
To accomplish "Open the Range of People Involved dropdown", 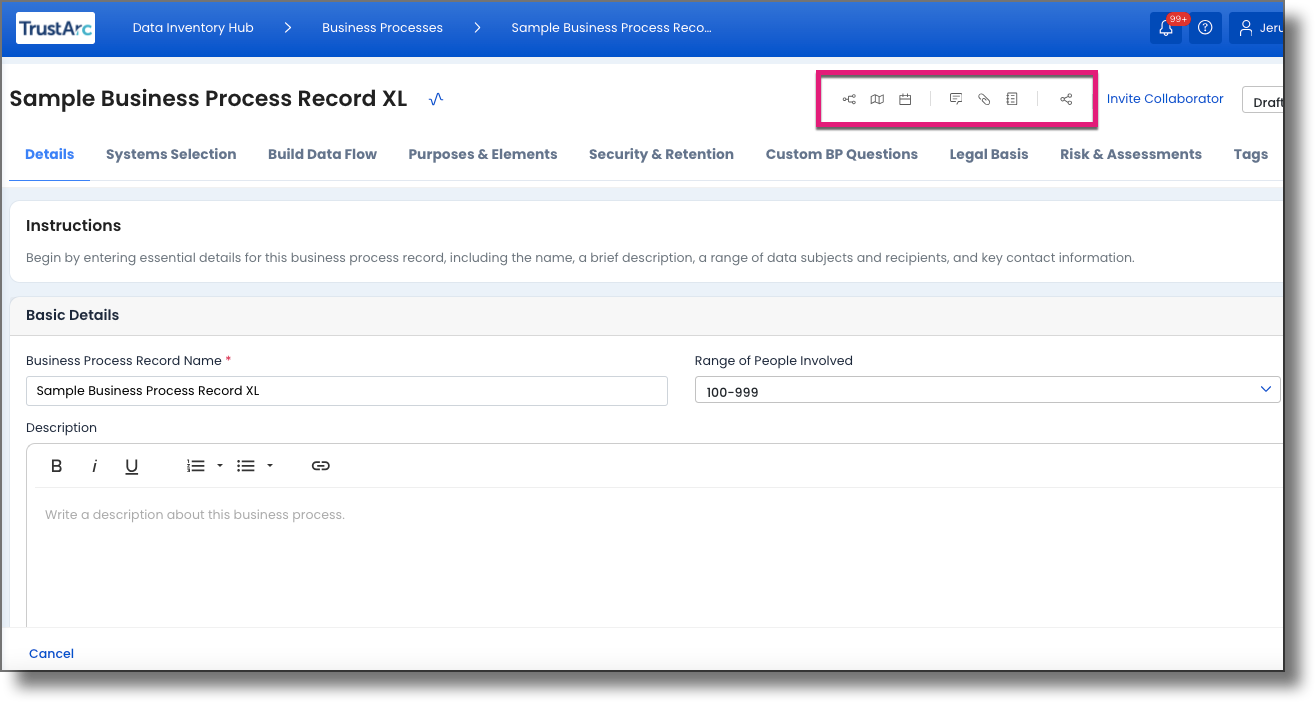I will click(1265, 389).
